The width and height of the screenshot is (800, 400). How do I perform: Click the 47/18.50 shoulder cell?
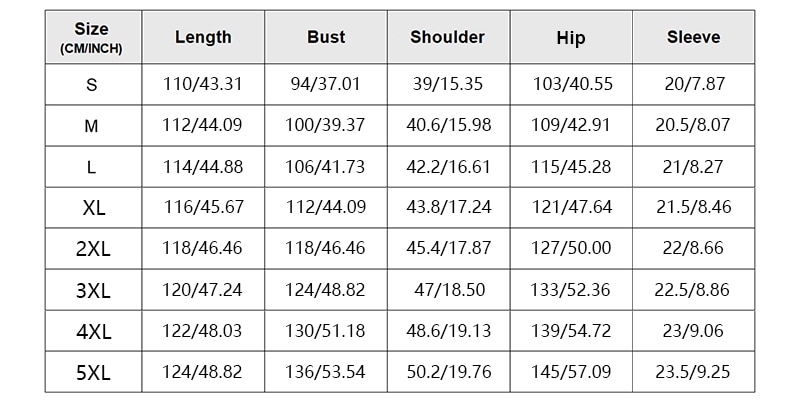[448, 290]
